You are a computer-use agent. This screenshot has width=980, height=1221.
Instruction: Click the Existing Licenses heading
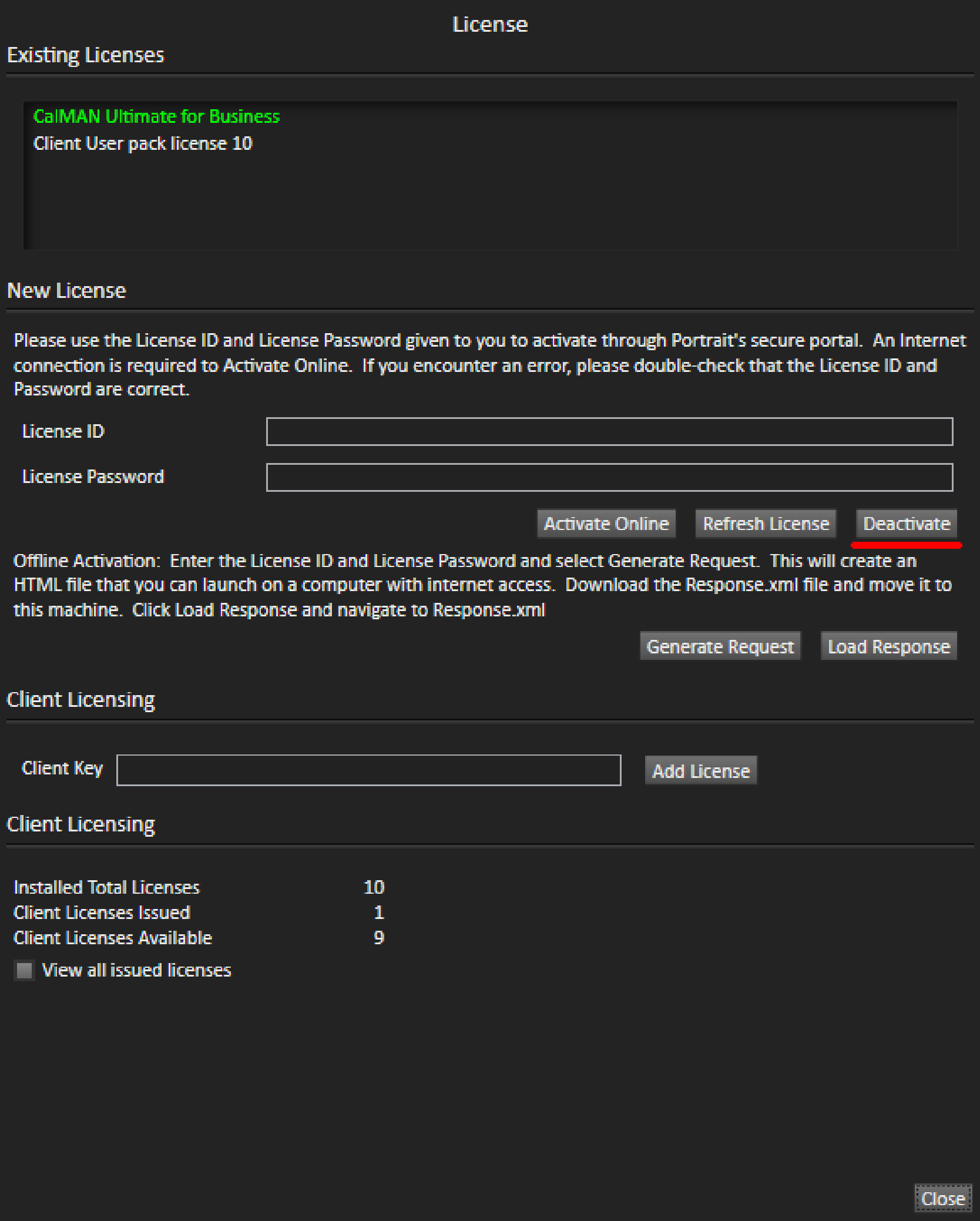tap(86, 55)
